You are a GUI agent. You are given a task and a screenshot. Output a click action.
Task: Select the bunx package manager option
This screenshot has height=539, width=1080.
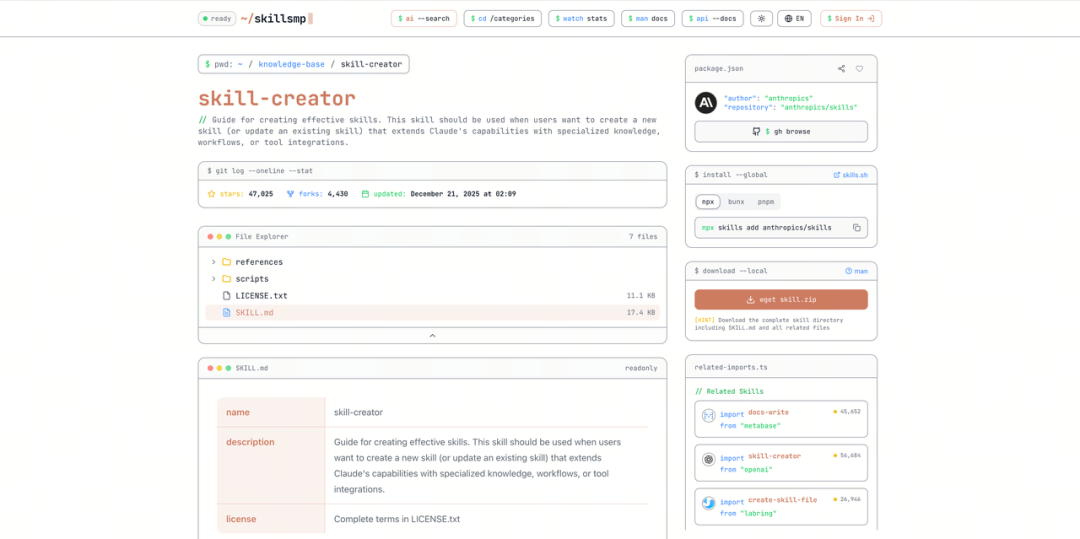pos(735,201)
